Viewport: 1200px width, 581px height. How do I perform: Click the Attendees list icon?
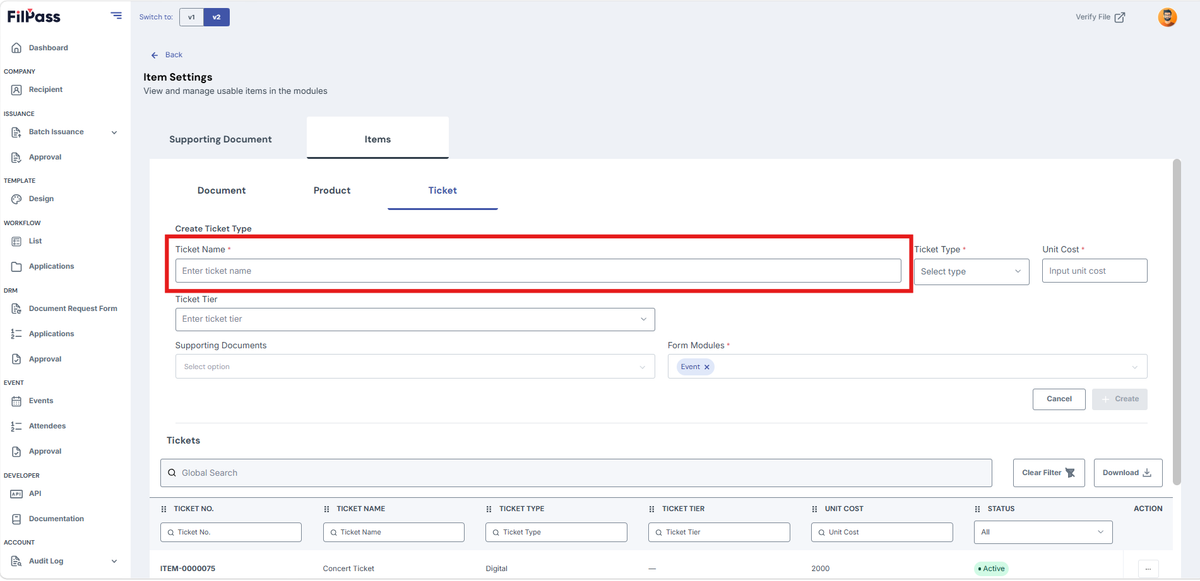coord(16,426)
